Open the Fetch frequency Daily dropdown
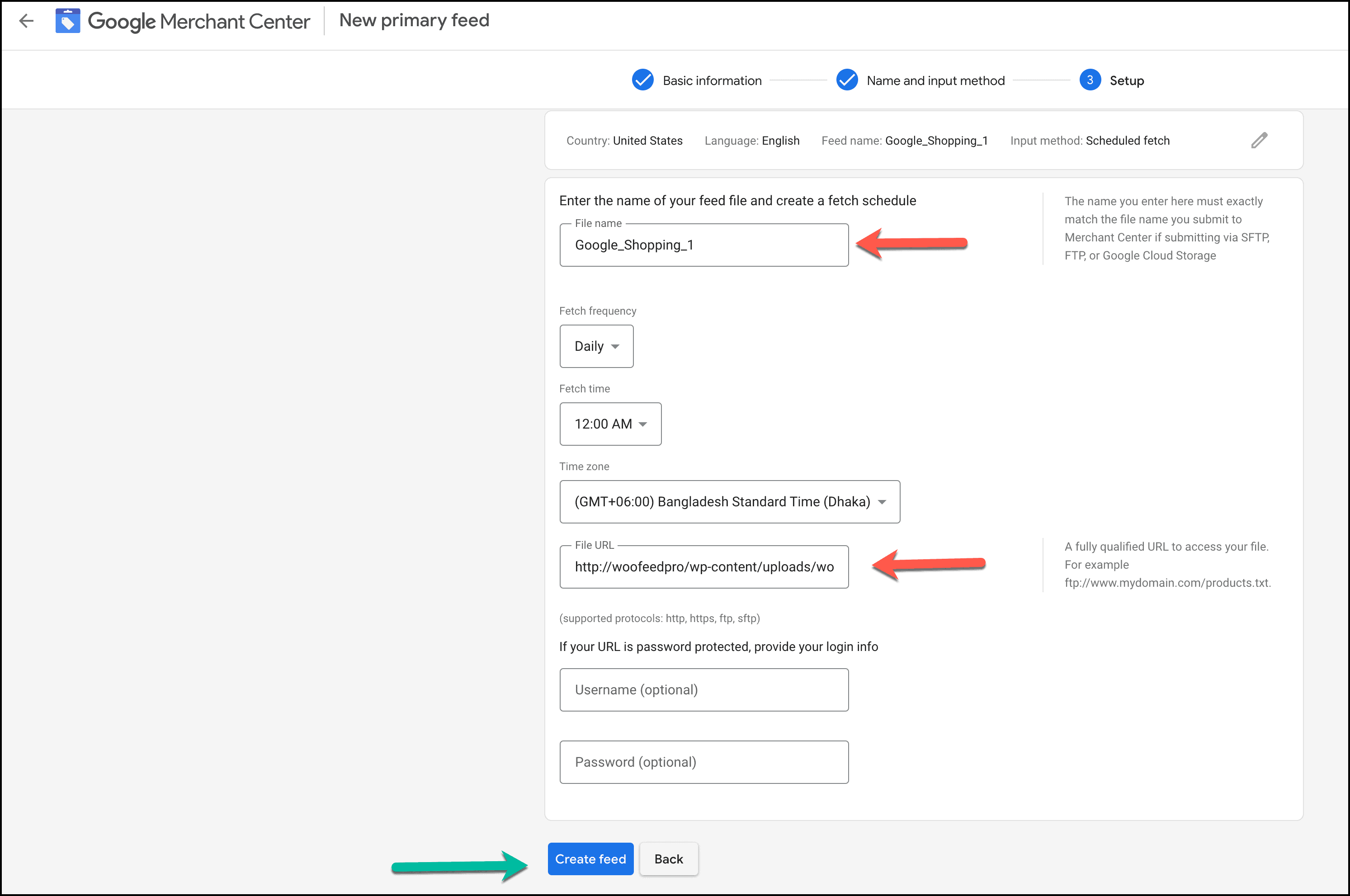1350x896 pixels. pos(596,346)
